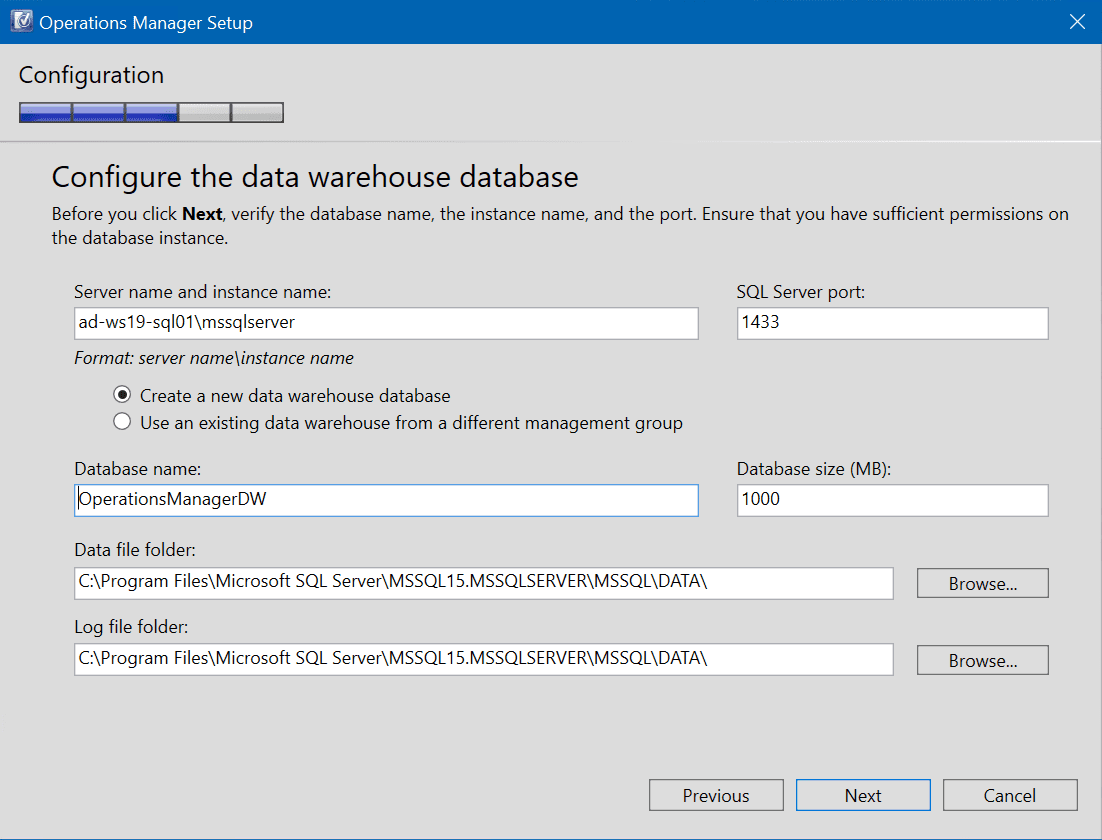This screenshot has height=840, width=1102.
Task: Click the Database size field
Action: point(891,500)
